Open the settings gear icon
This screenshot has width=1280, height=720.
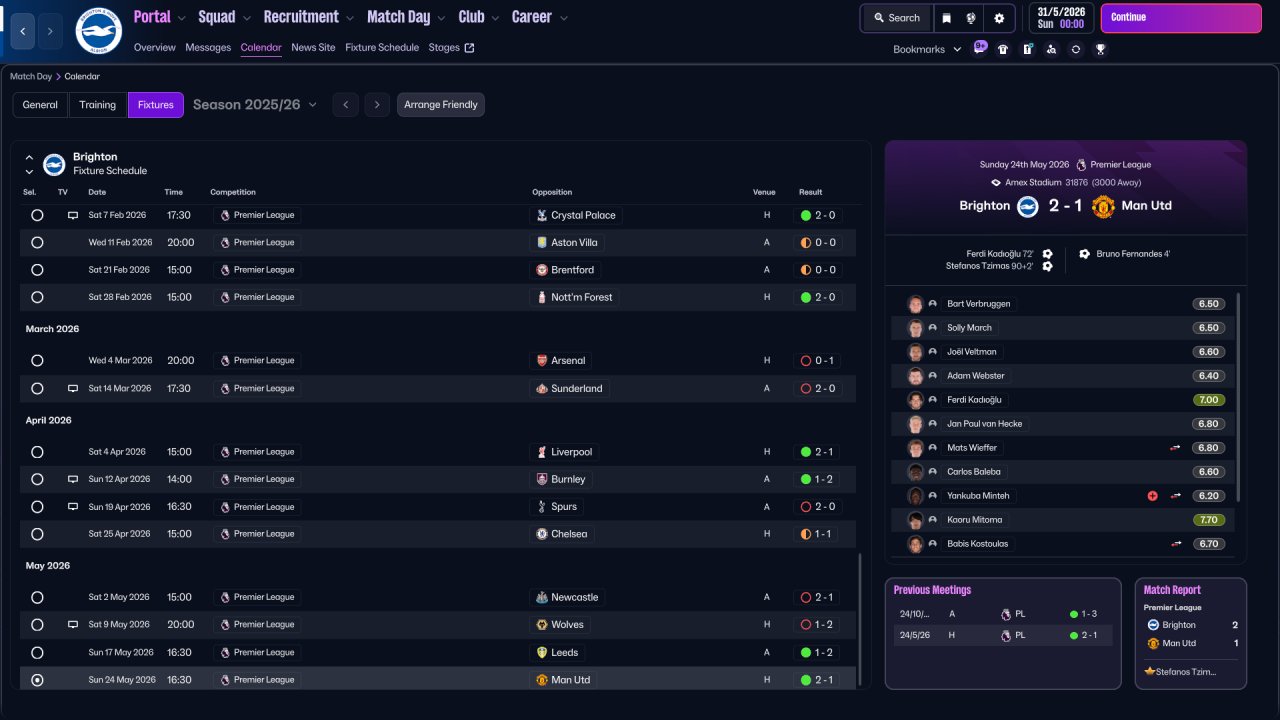(999, 18)
